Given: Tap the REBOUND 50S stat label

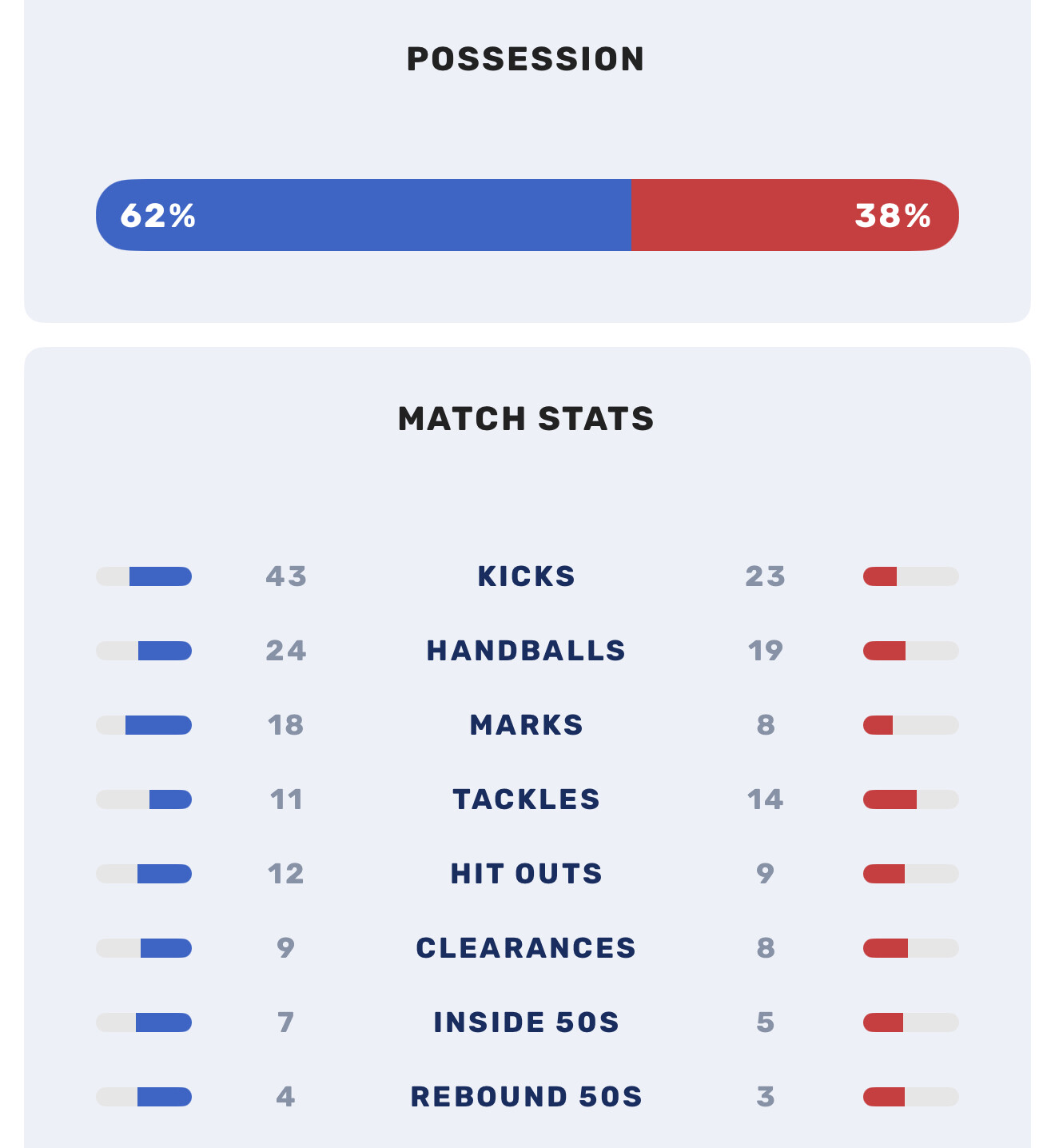Looking at the screenshot, I should click(x=526, y=1097).
